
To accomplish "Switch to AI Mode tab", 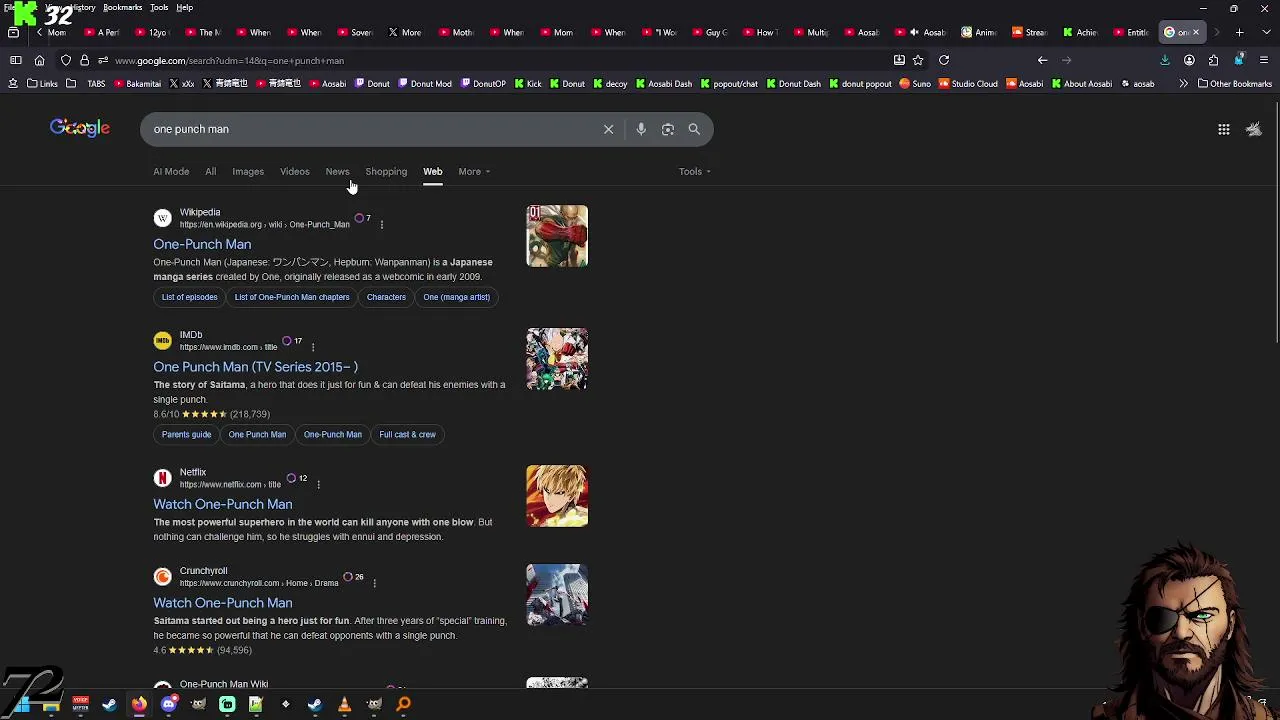I will (x=171, y=171).
